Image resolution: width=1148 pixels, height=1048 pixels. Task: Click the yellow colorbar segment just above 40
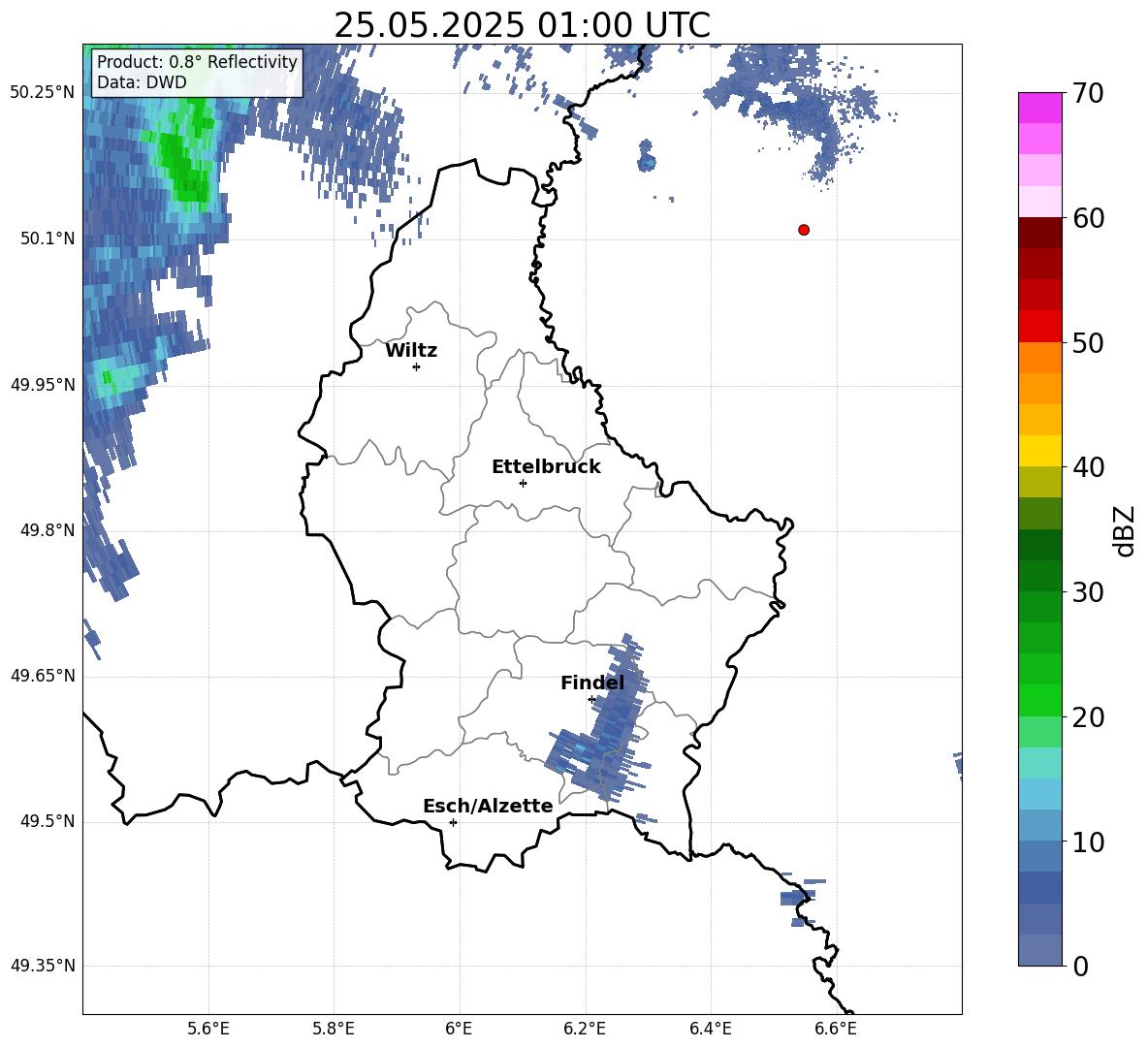click(x=1040, y=451)
